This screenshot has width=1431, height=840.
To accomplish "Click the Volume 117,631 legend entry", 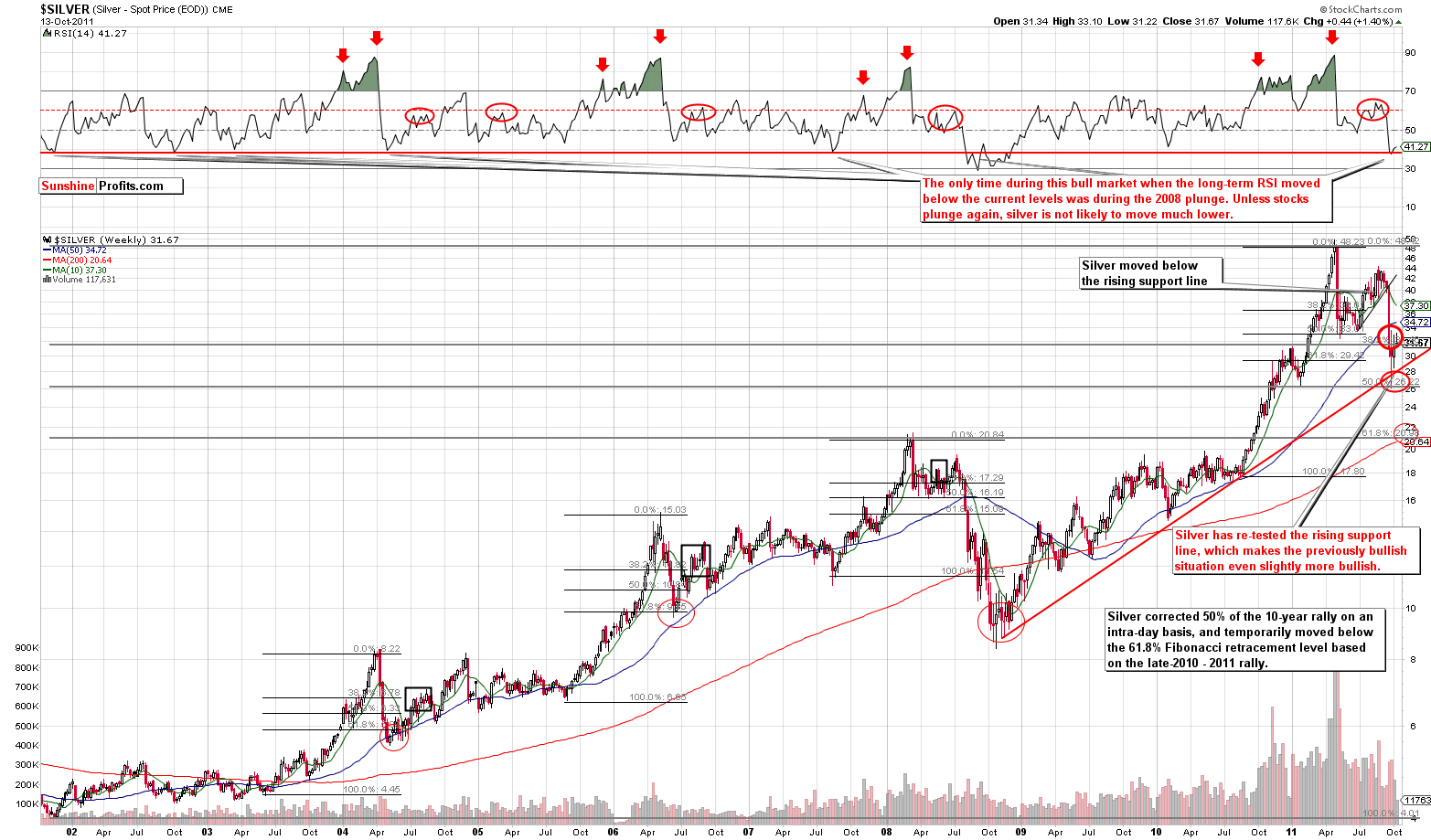I will coord(79,280).
